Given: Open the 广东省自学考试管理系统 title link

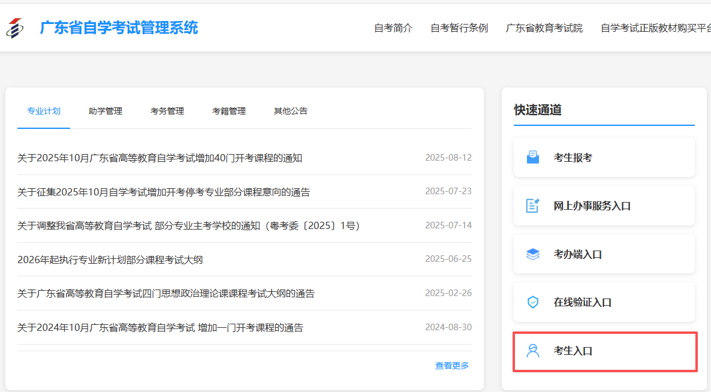Looking at the screenshot, I should pyautogui.click(x=119, y=28).
